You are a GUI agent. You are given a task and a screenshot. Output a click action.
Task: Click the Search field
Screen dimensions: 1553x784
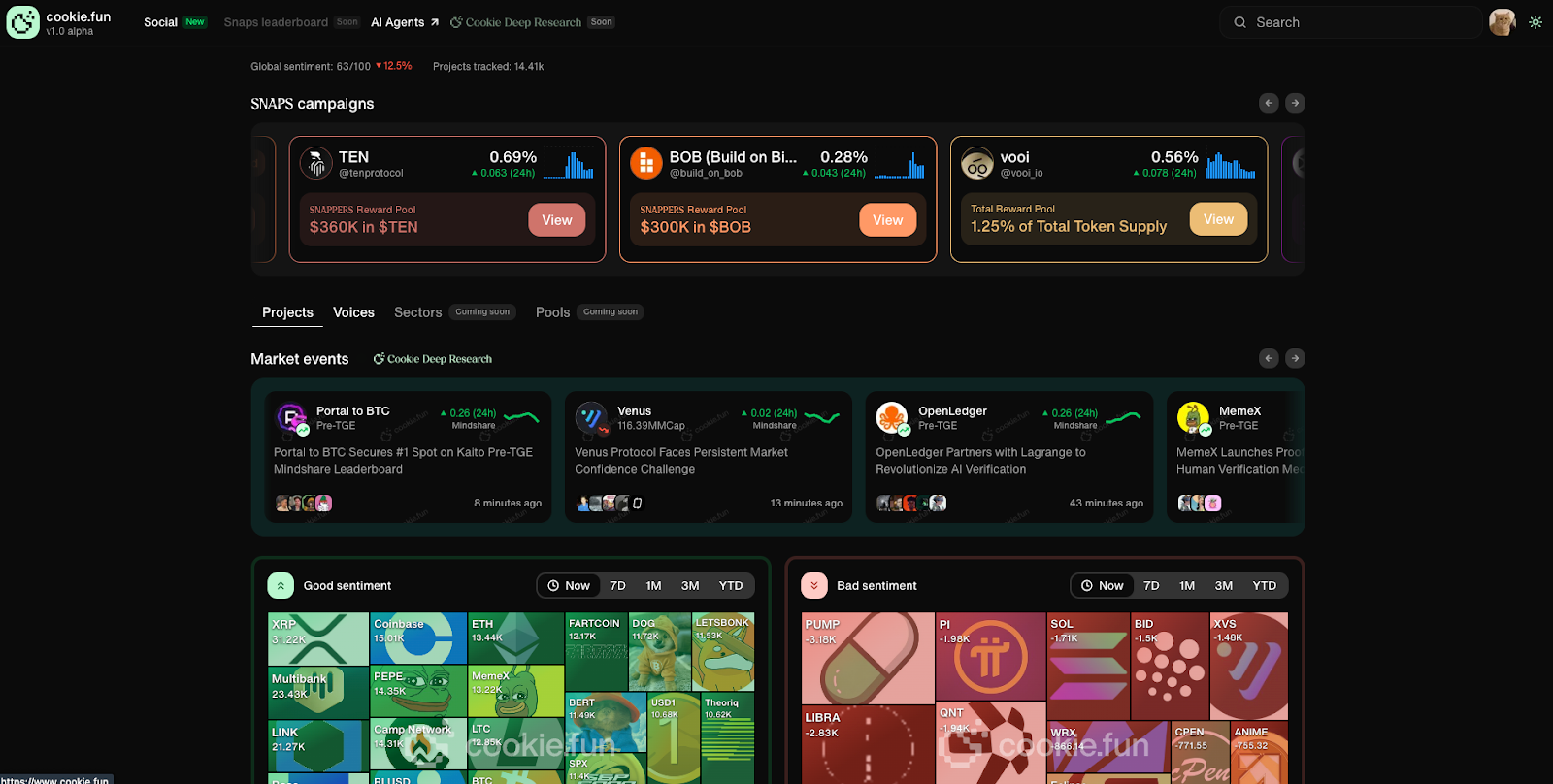coord(1351,22)
